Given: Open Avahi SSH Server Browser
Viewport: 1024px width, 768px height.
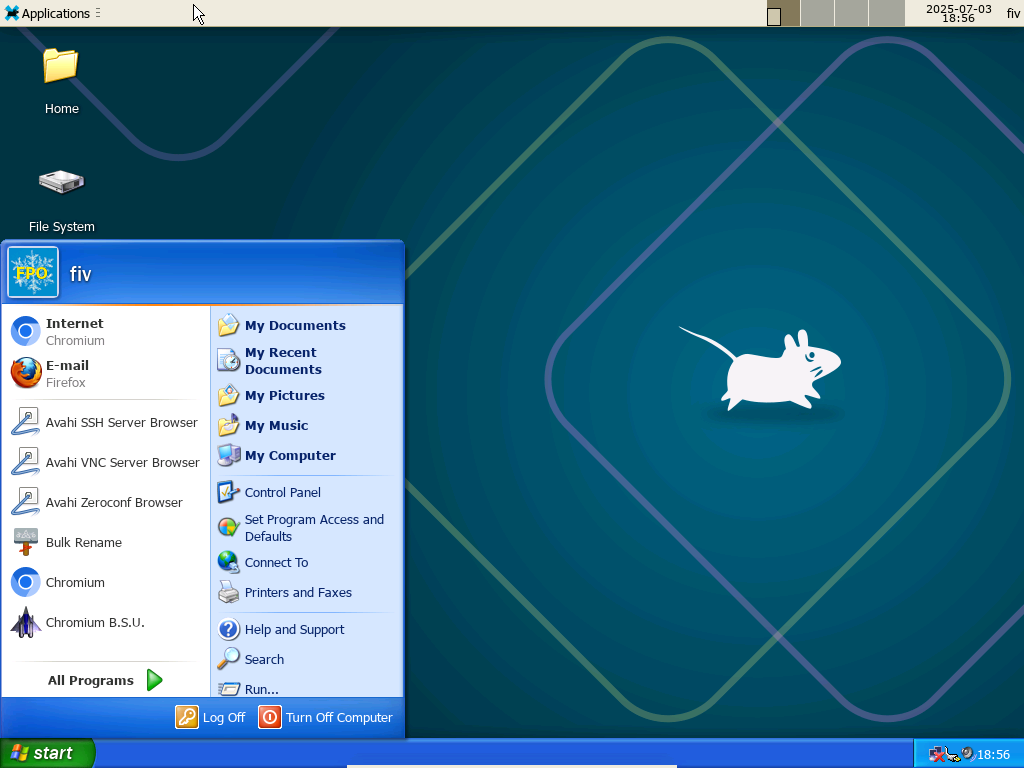Looking at the screenshot, I should (x=121, y=423).
